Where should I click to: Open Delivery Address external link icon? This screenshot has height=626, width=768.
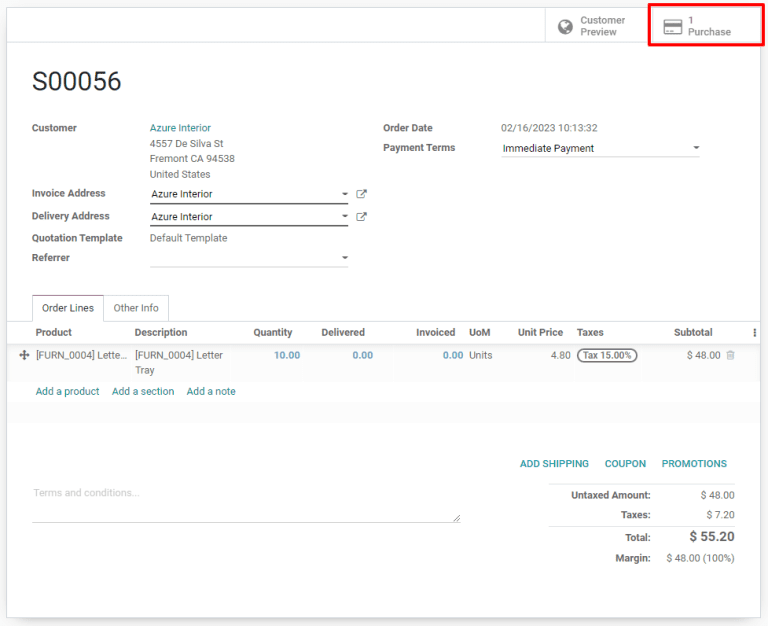click(362, 216)
